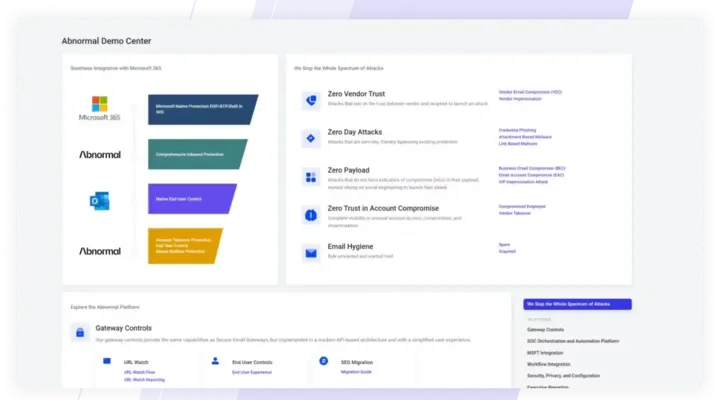This screenshot has height=400, width=720.
Task: Select the yellow Account Takeover Protection block
Action: point(185,246)
